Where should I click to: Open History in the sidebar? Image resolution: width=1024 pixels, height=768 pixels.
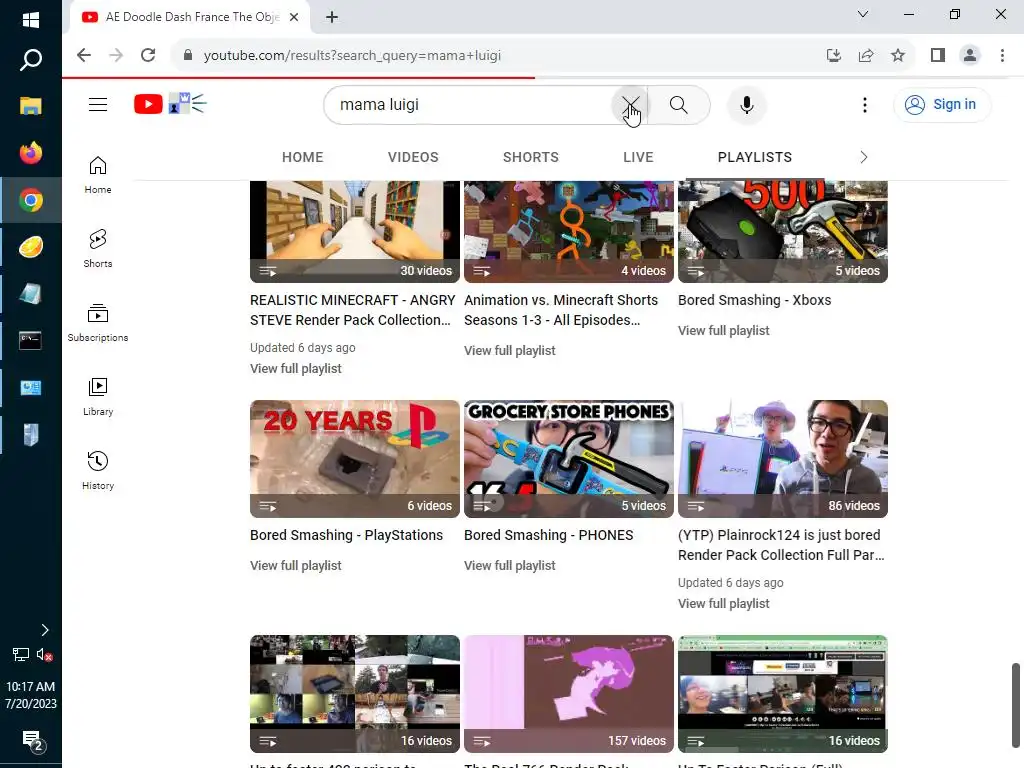coord(98,470)
